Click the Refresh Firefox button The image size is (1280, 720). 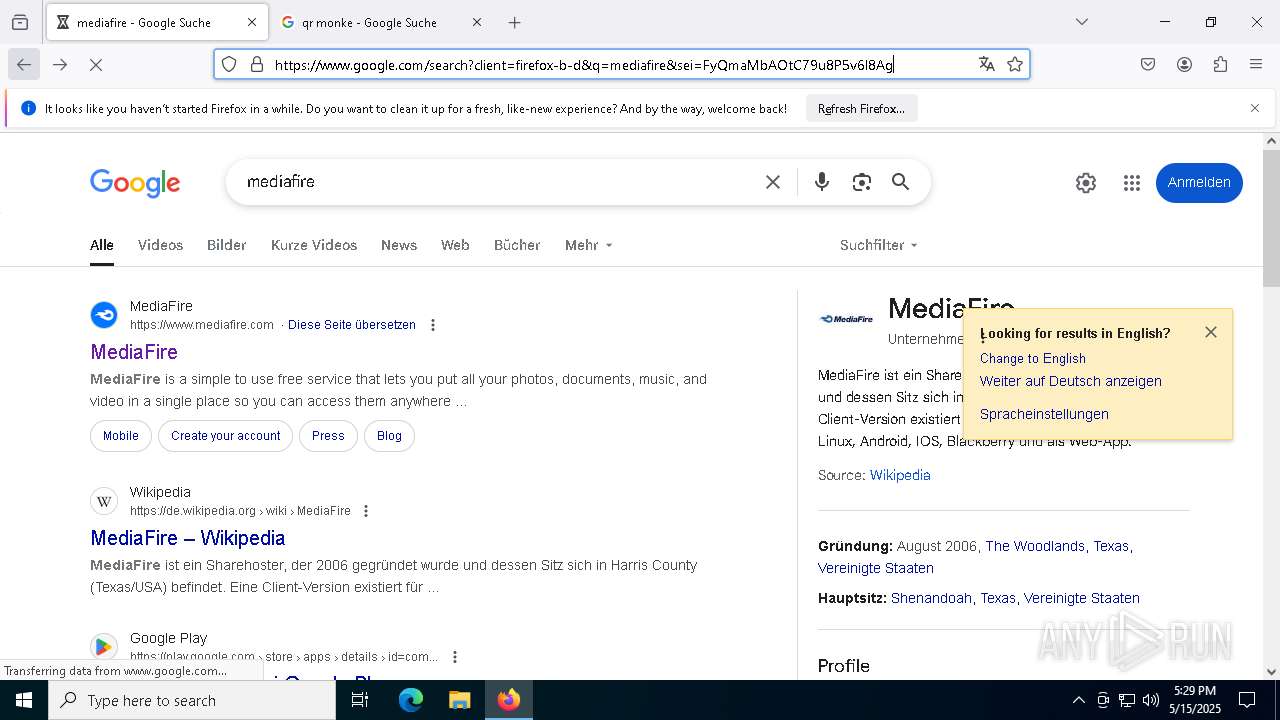[861, 108]
